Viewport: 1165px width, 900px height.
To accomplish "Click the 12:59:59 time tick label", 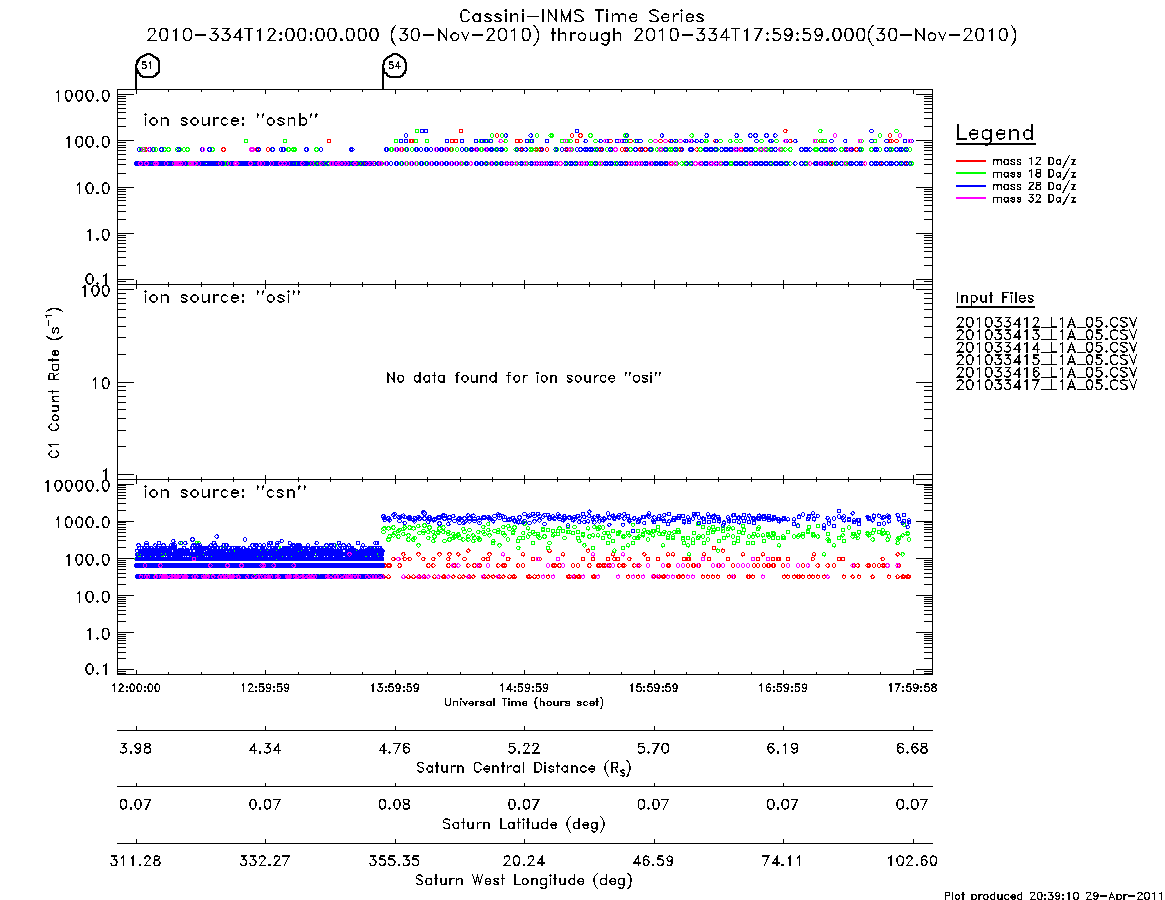I will click(265, 688).
